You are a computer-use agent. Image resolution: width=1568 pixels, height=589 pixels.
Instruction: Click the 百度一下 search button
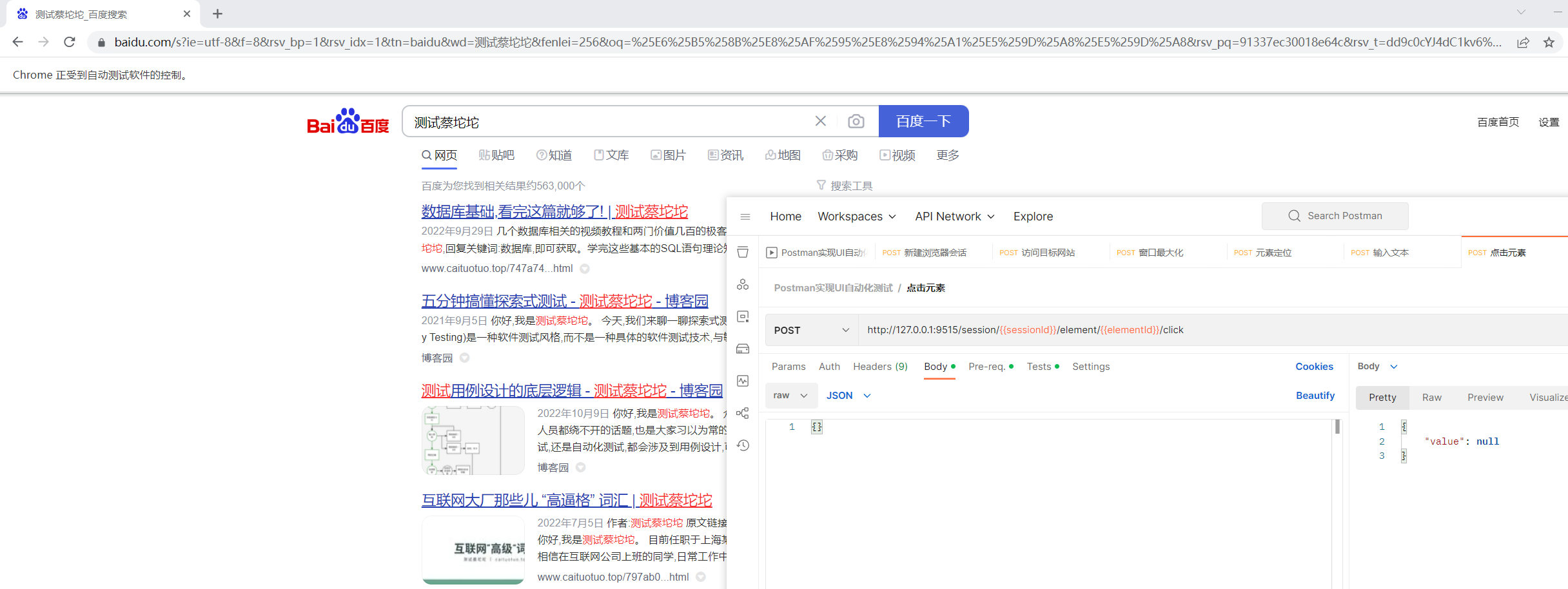pyautogui.click(x=923, y=121)
